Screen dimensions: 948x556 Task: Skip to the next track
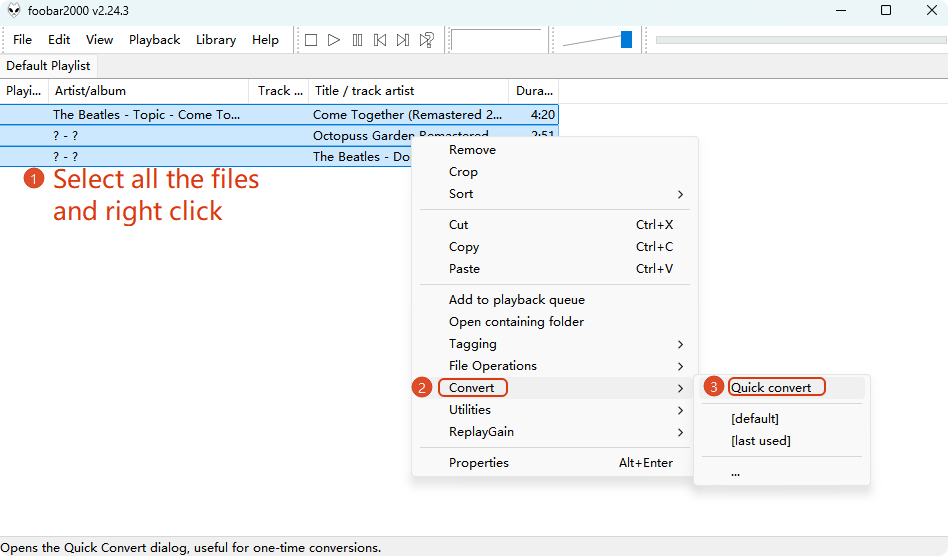tap(403, 40)
